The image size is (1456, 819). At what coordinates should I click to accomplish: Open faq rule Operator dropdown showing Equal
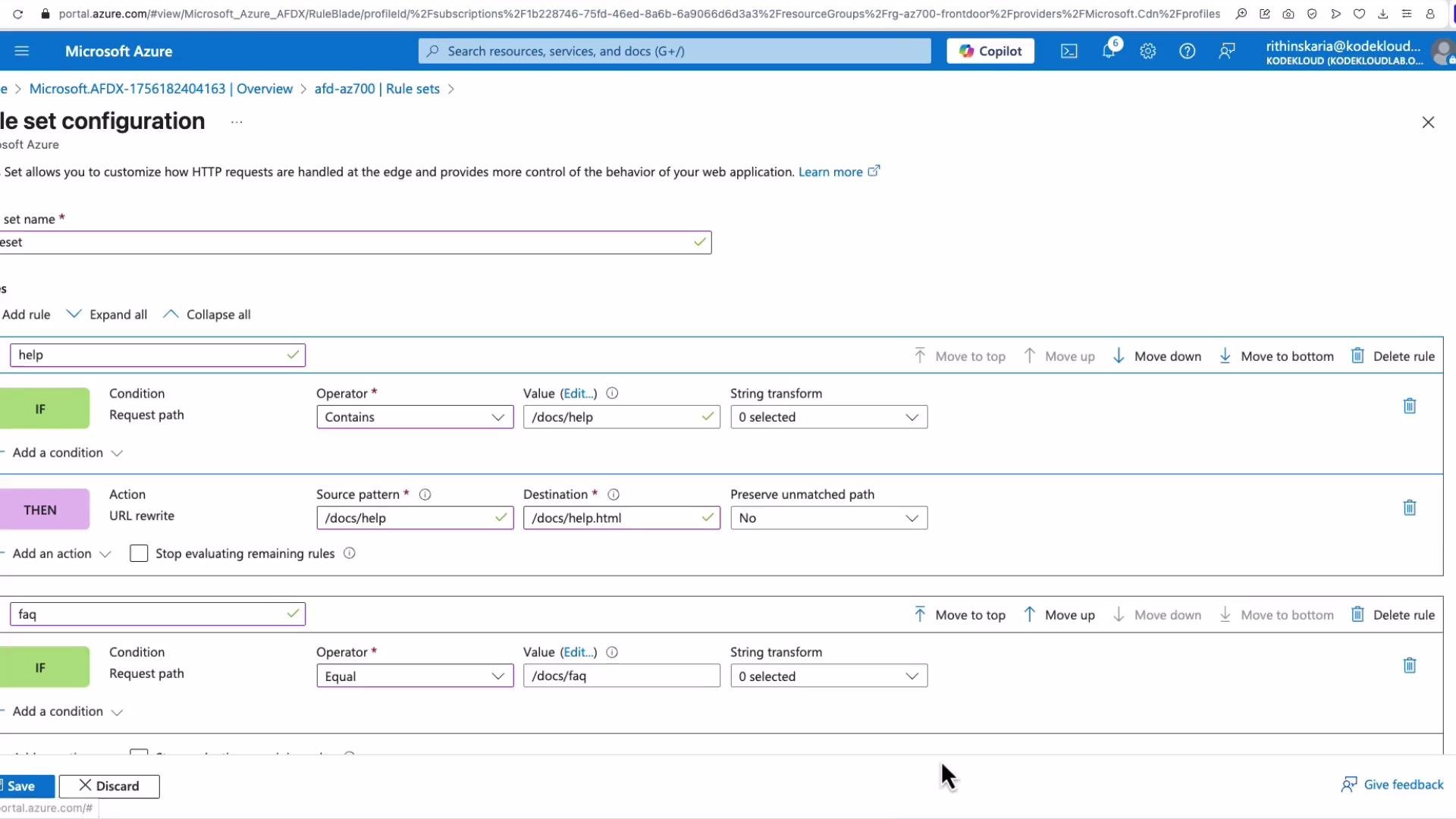pos(415,676)
